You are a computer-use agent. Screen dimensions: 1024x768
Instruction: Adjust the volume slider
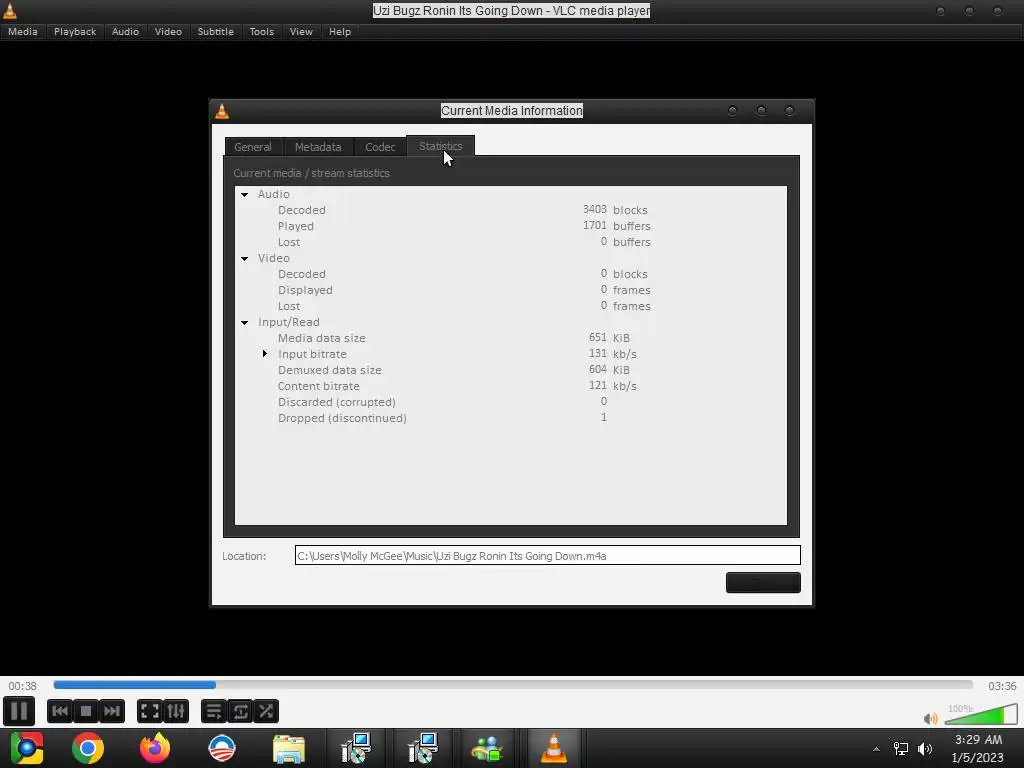(x=981, y=715)
